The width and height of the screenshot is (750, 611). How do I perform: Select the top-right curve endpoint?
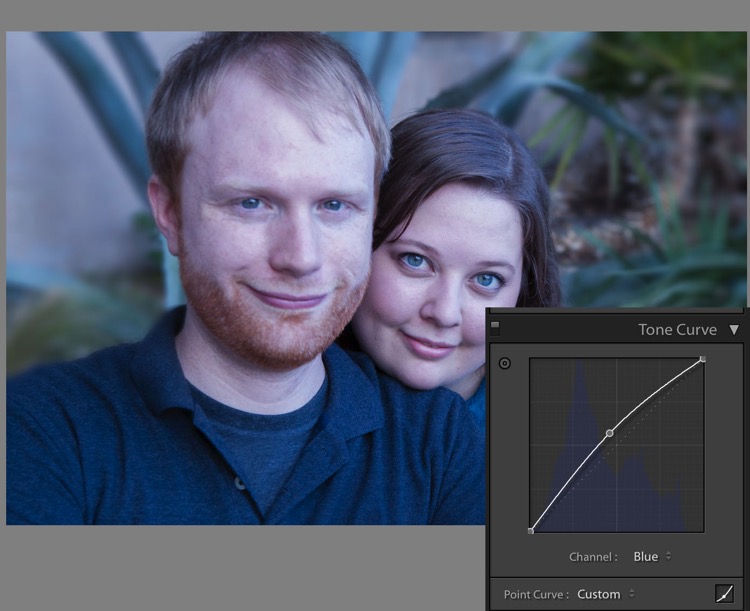(x=703, y=359)
